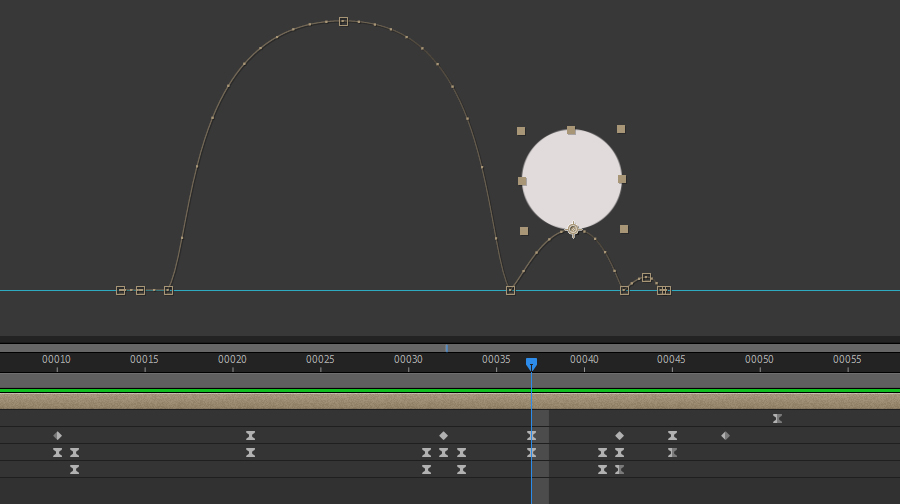
Task: Click the small blue marker above the time ruler
Action: [446, 348]
